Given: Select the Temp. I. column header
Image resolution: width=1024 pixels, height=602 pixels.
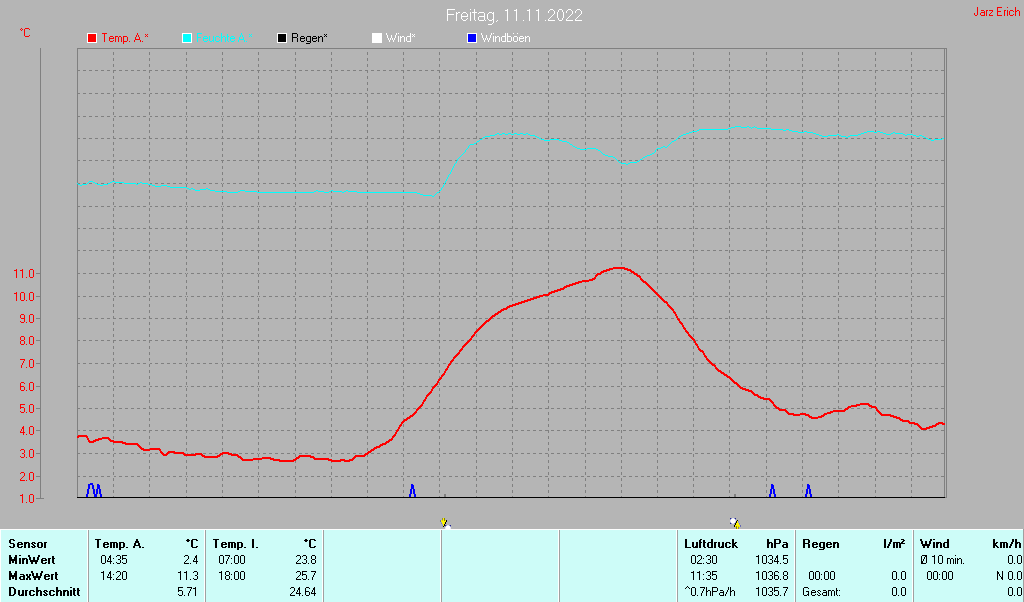Looking at the screenshot, I should (235, 544).
